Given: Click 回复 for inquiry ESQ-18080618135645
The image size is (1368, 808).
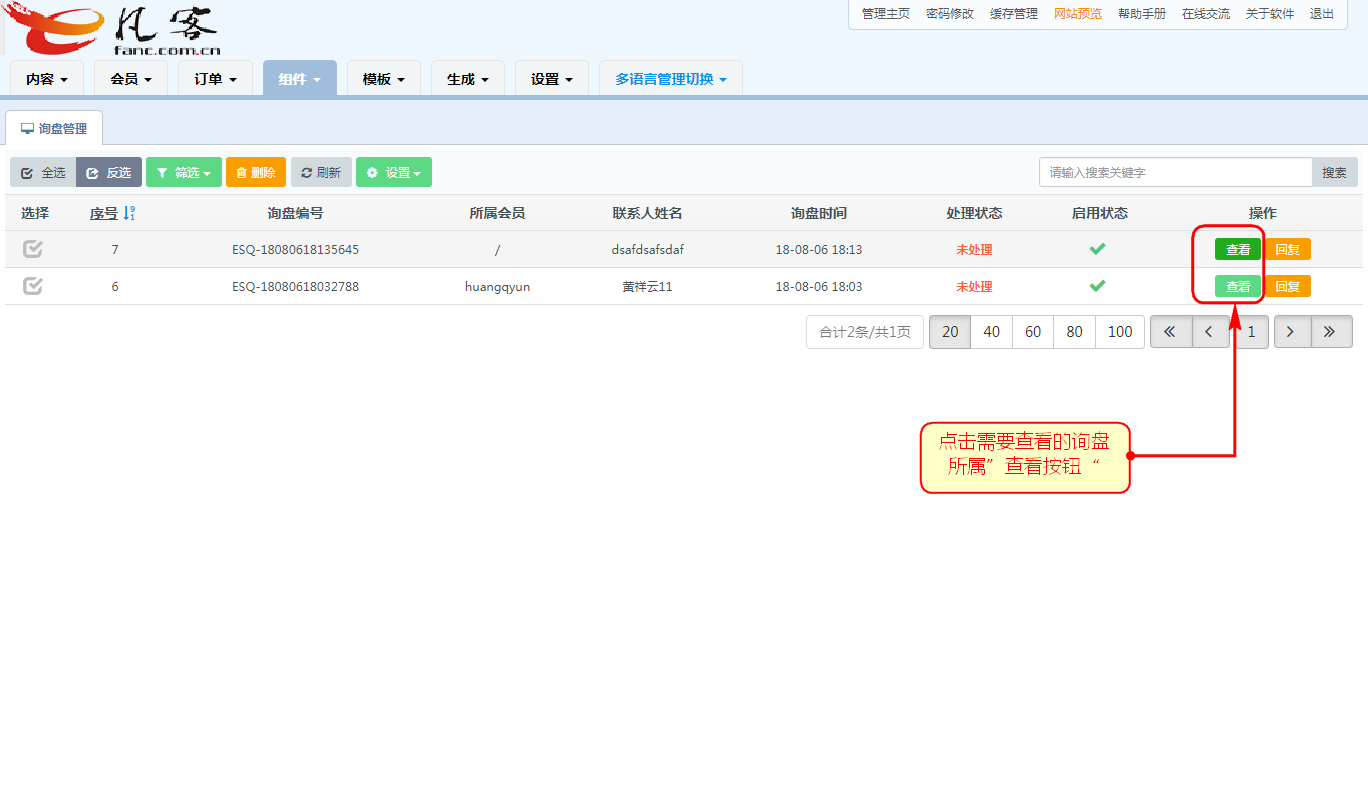Looking at the screenshot, I should [x=1287, y=250].
